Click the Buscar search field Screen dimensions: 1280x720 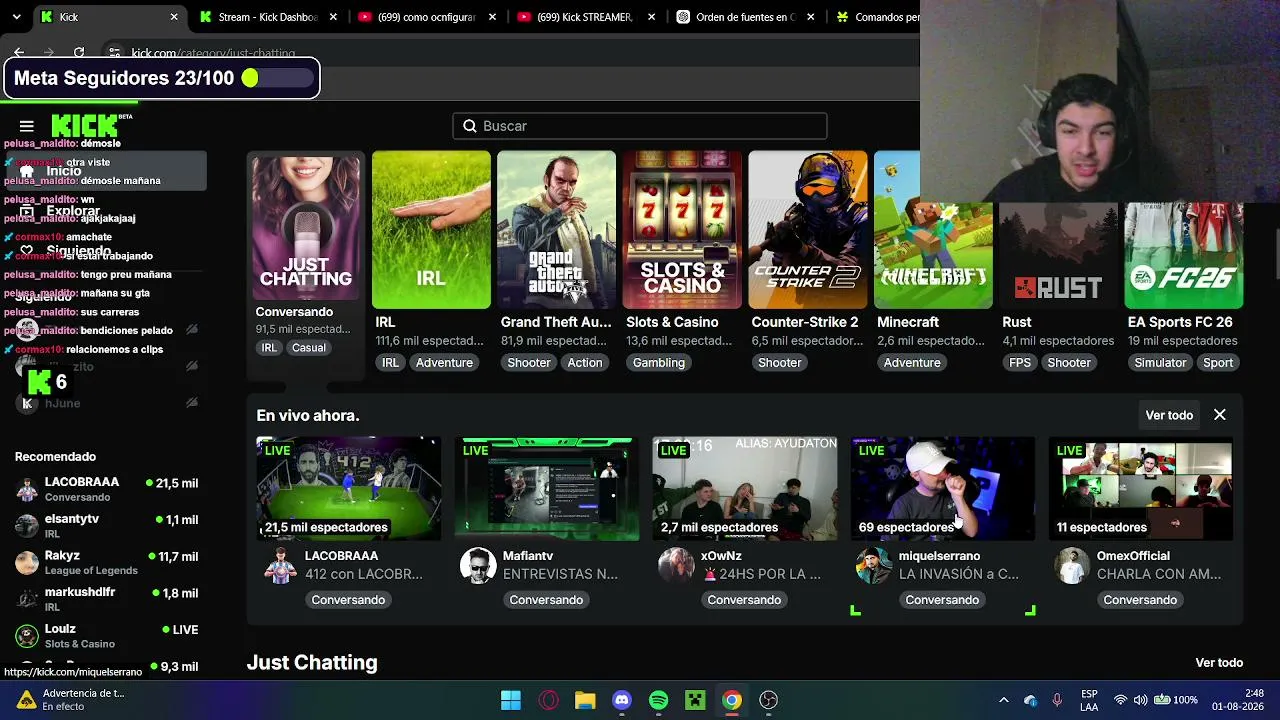click(640, 126)
